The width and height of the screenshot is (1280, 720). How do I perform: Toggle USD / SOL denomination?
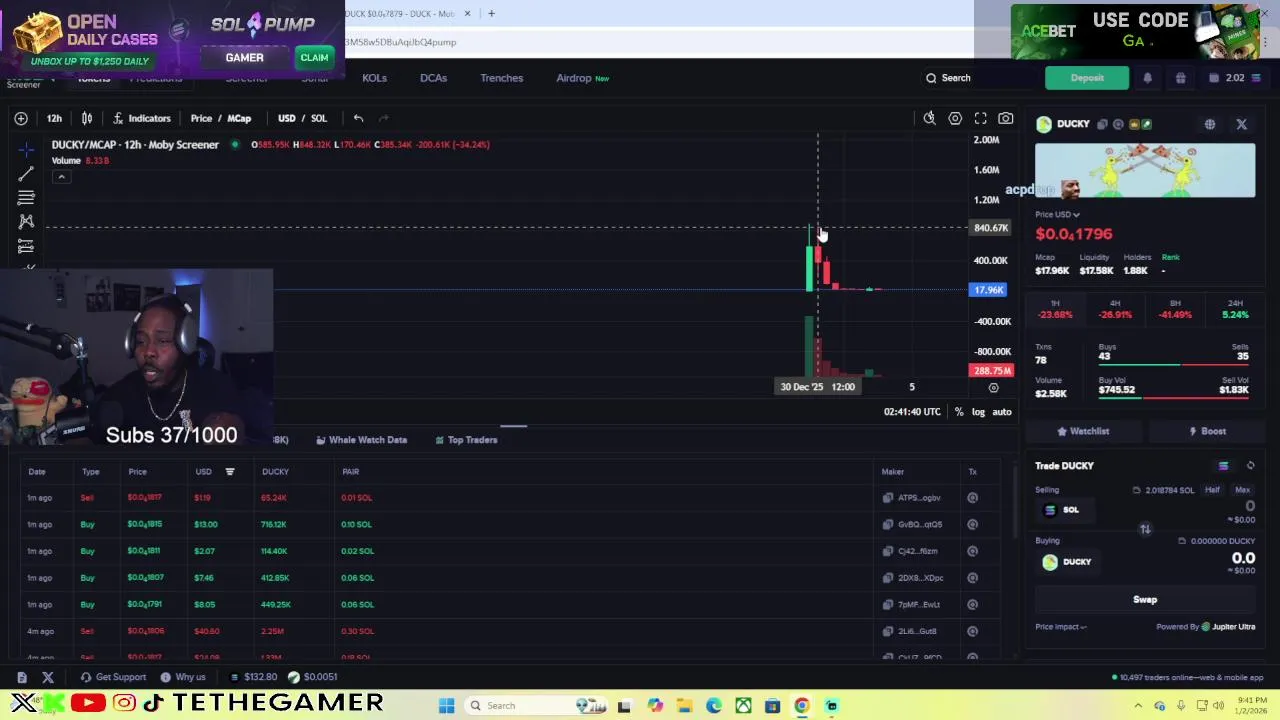(302, 118)
